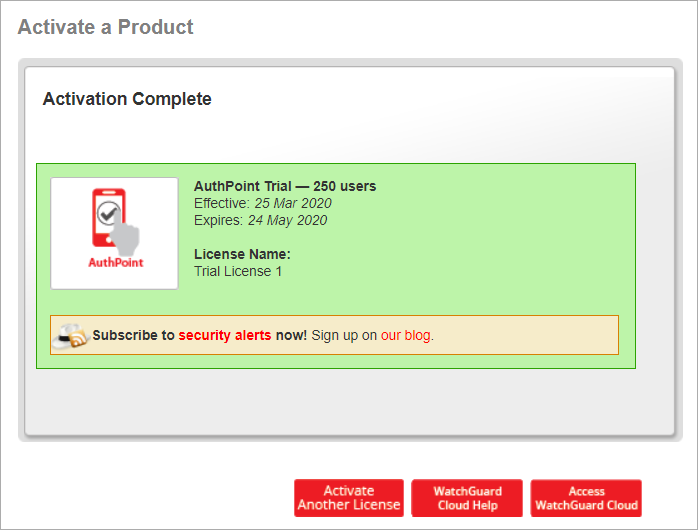
Task: Click the 'Expires:' label
Action: pyautogui.click(x=219, y=220)
